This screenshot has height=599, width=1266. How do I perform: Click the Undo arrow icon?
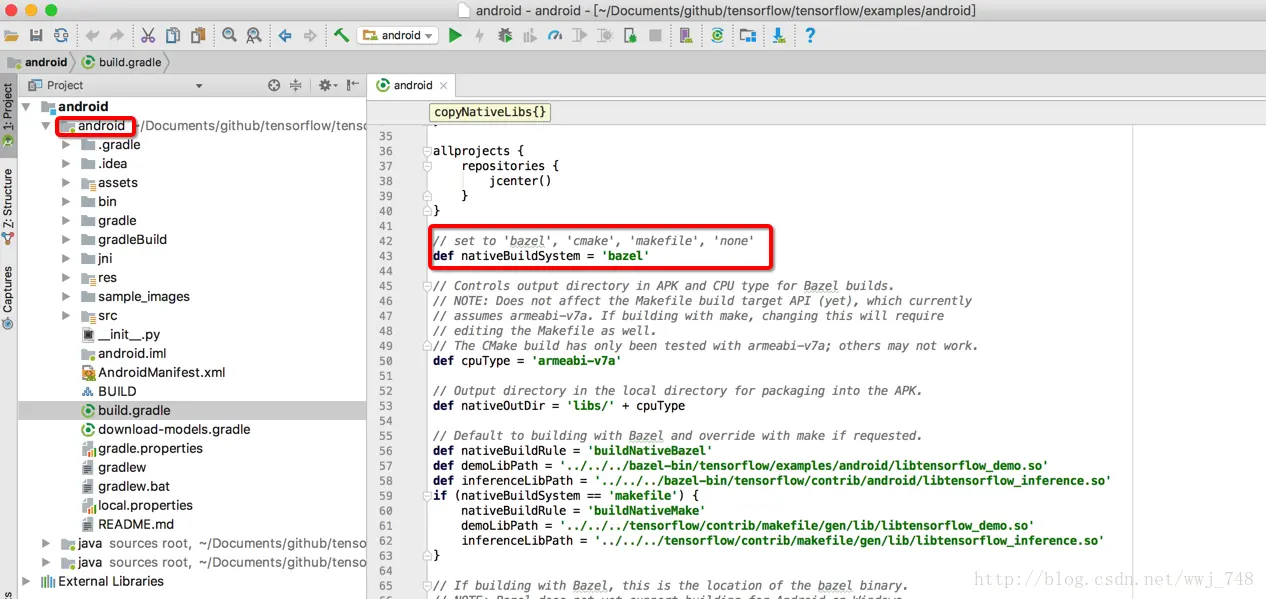point(93,36)
